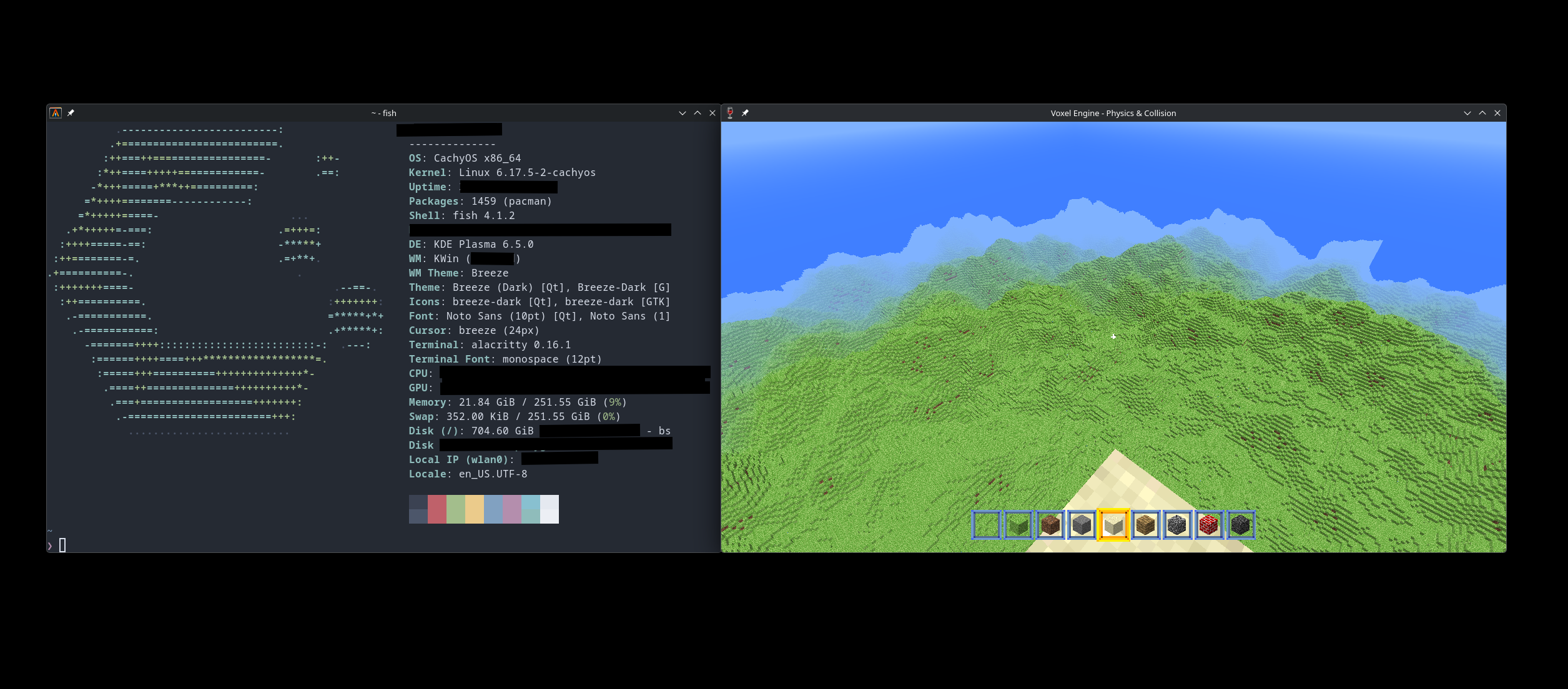The width and height of the screenshot is (1568, 689).
Task: Click the terminal prompt cursor line
Action: pyautogui.click(x=62, y=545)
